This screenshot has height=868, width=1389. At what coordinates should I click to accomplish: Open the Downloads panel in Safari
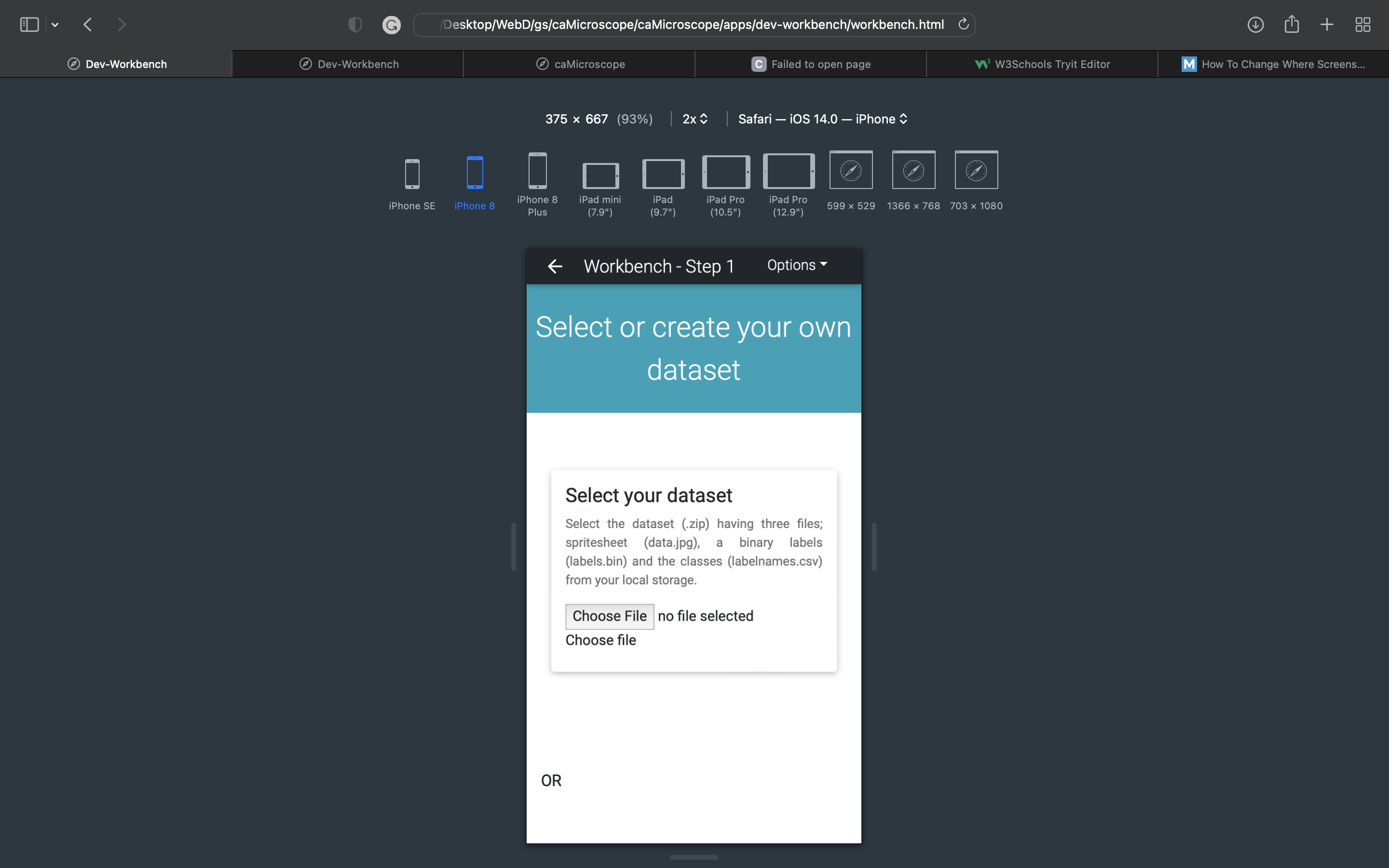[1256, 24]
